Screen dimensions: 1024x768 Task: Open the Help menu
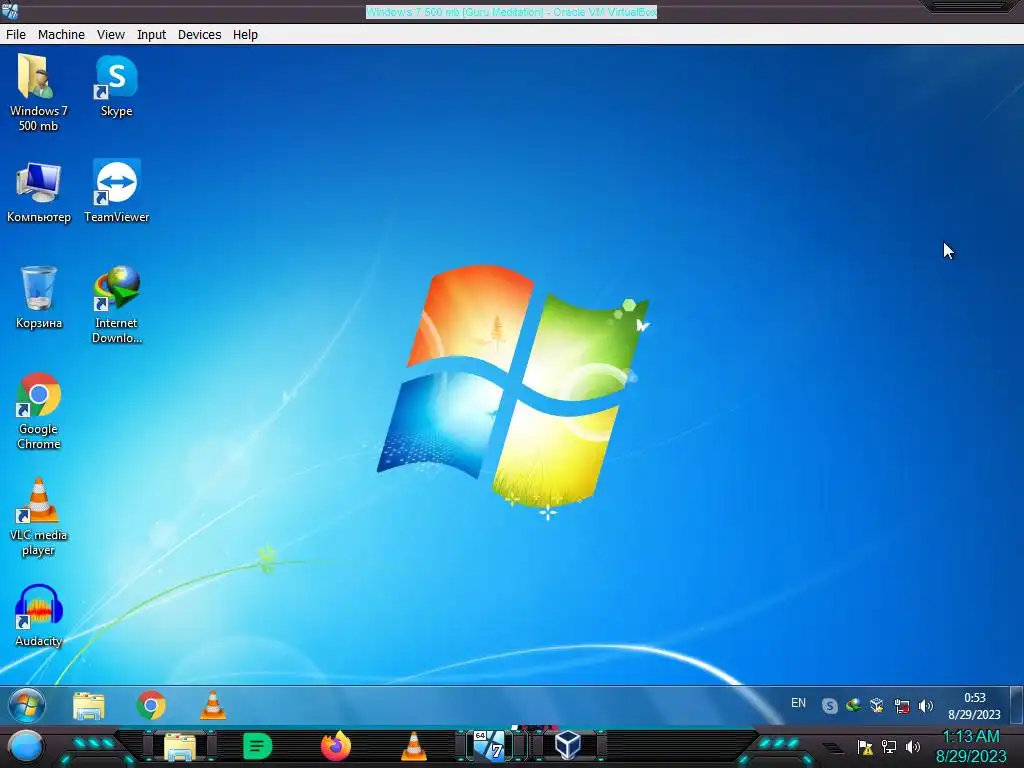click(245, 35)
